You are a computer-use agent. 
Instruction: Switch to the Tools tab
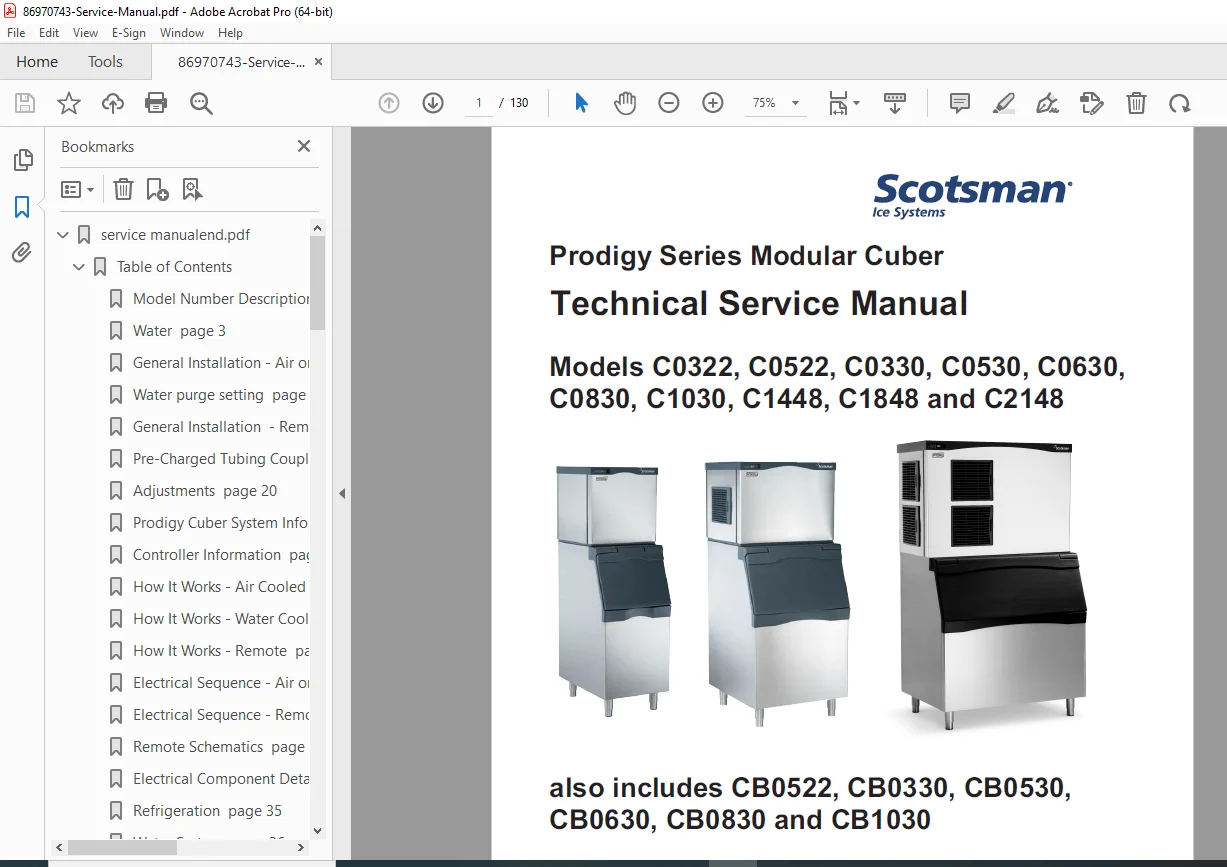point(105,61)
